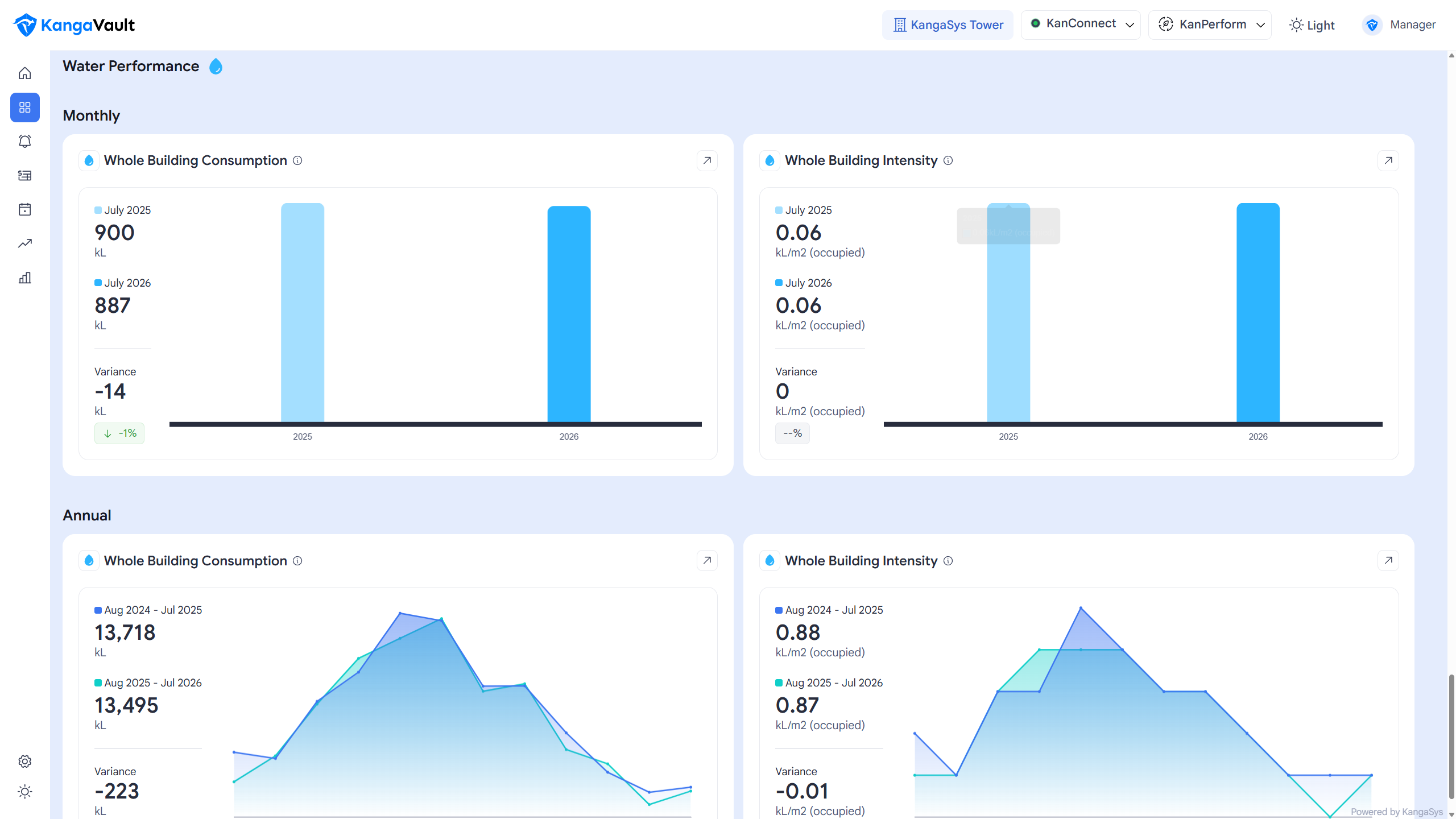Select the KangaSys Tower building tab
The image size is (1456, 819).
tap(948, 24)
